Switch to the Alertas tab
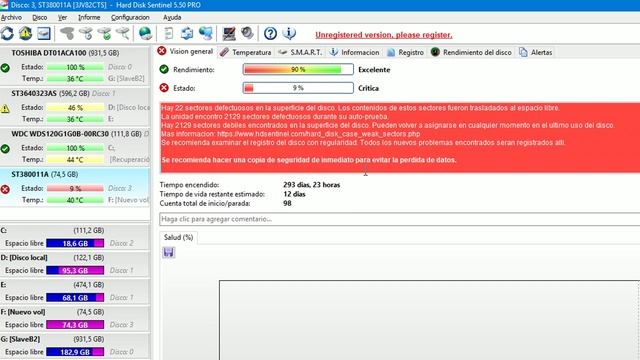The image size is (640, 360). 536,52
